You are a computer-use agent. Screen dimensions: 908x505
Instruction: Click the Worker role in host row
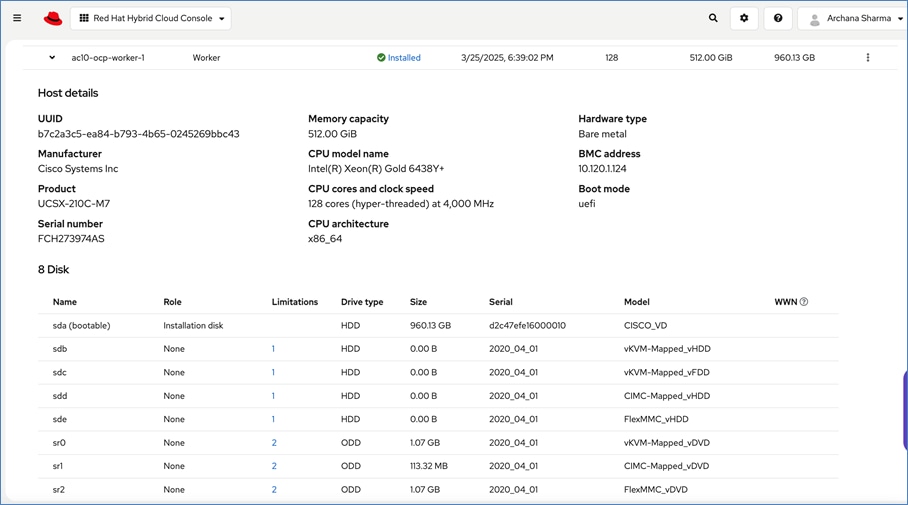[x=206, y=57]
